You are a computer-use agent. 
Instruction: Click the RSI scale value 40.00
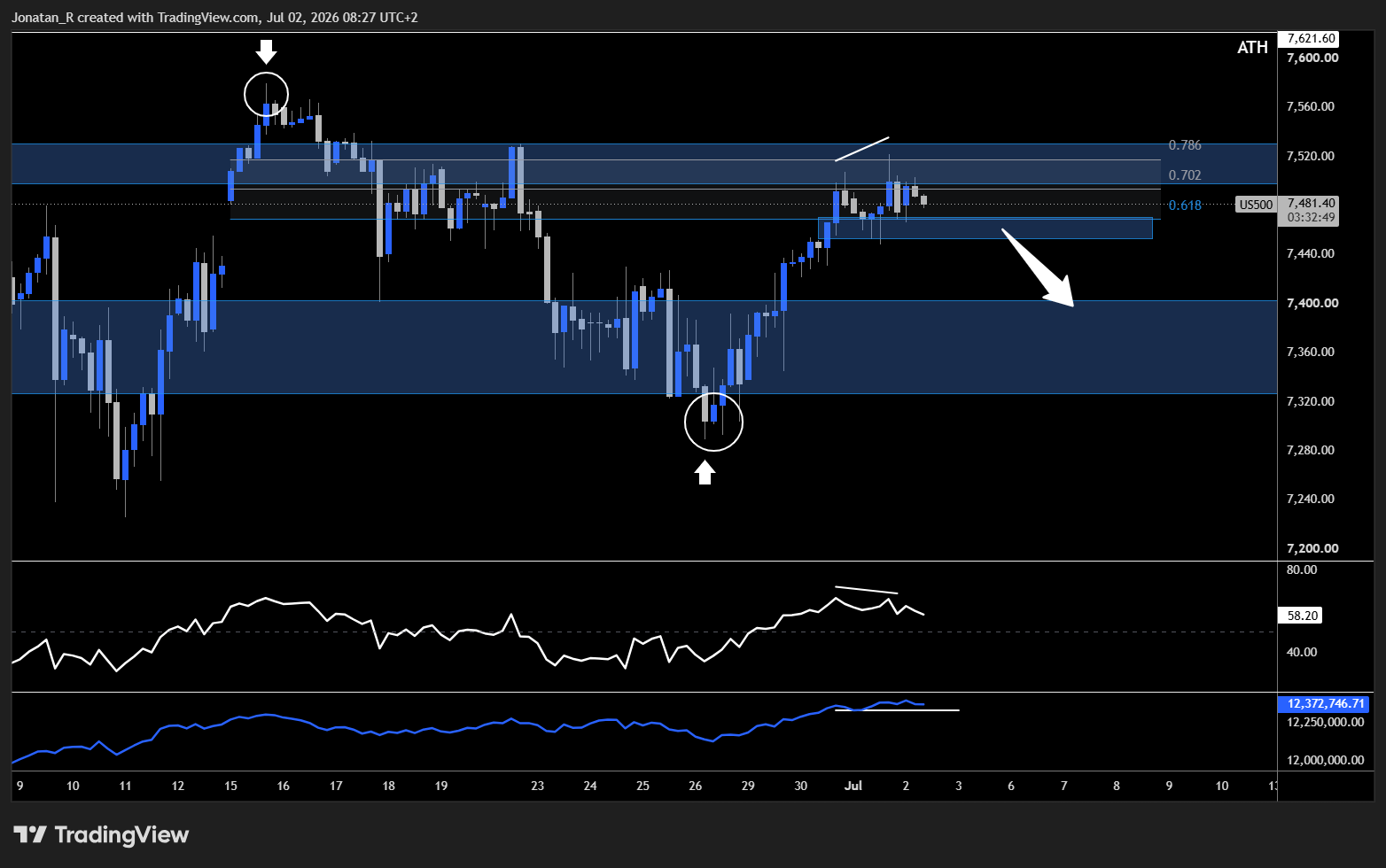1302,652
